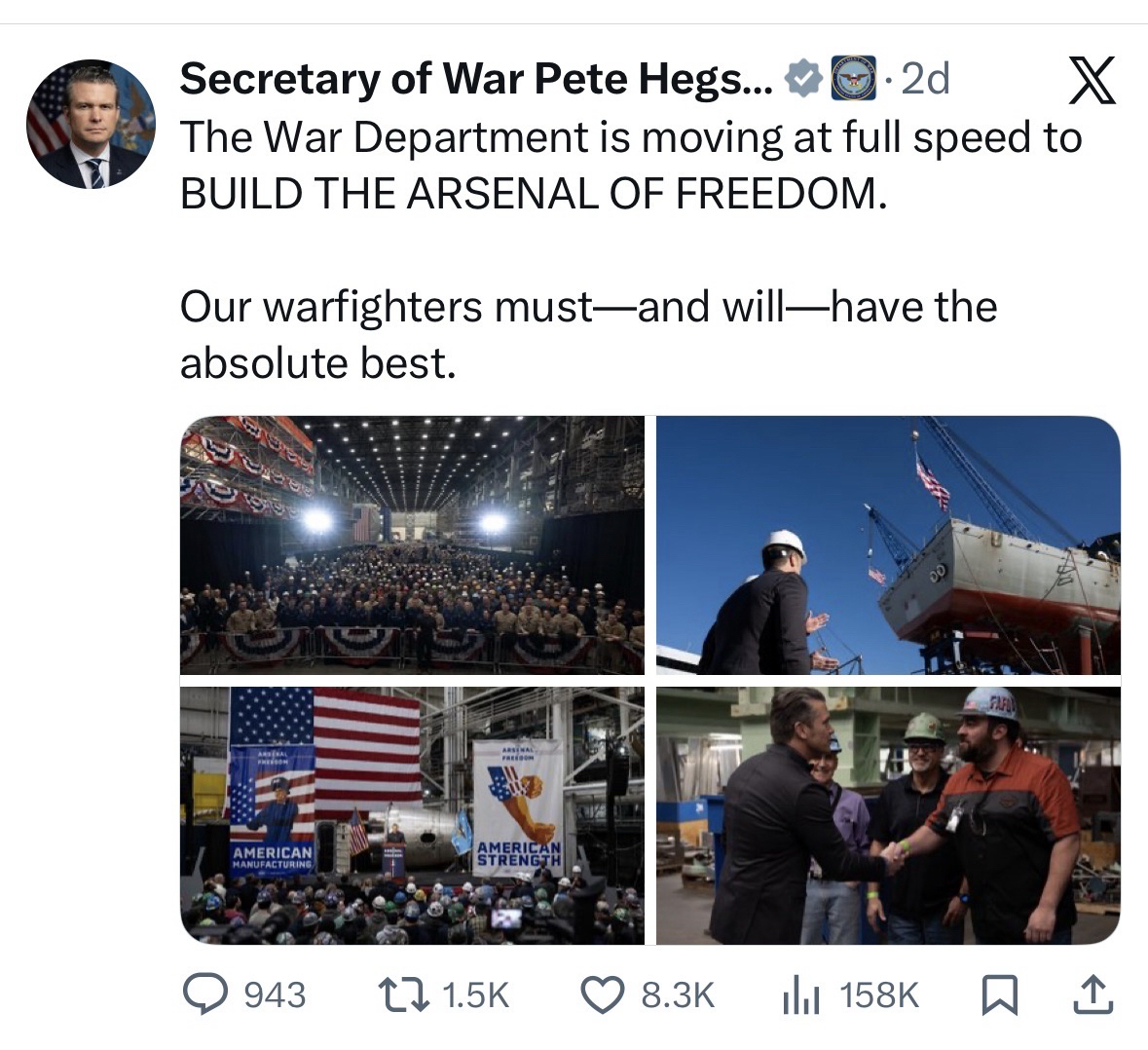Click the blue verified checkmark badge
This screenshot has height=1050, width=1148.
tap(802, 79)
